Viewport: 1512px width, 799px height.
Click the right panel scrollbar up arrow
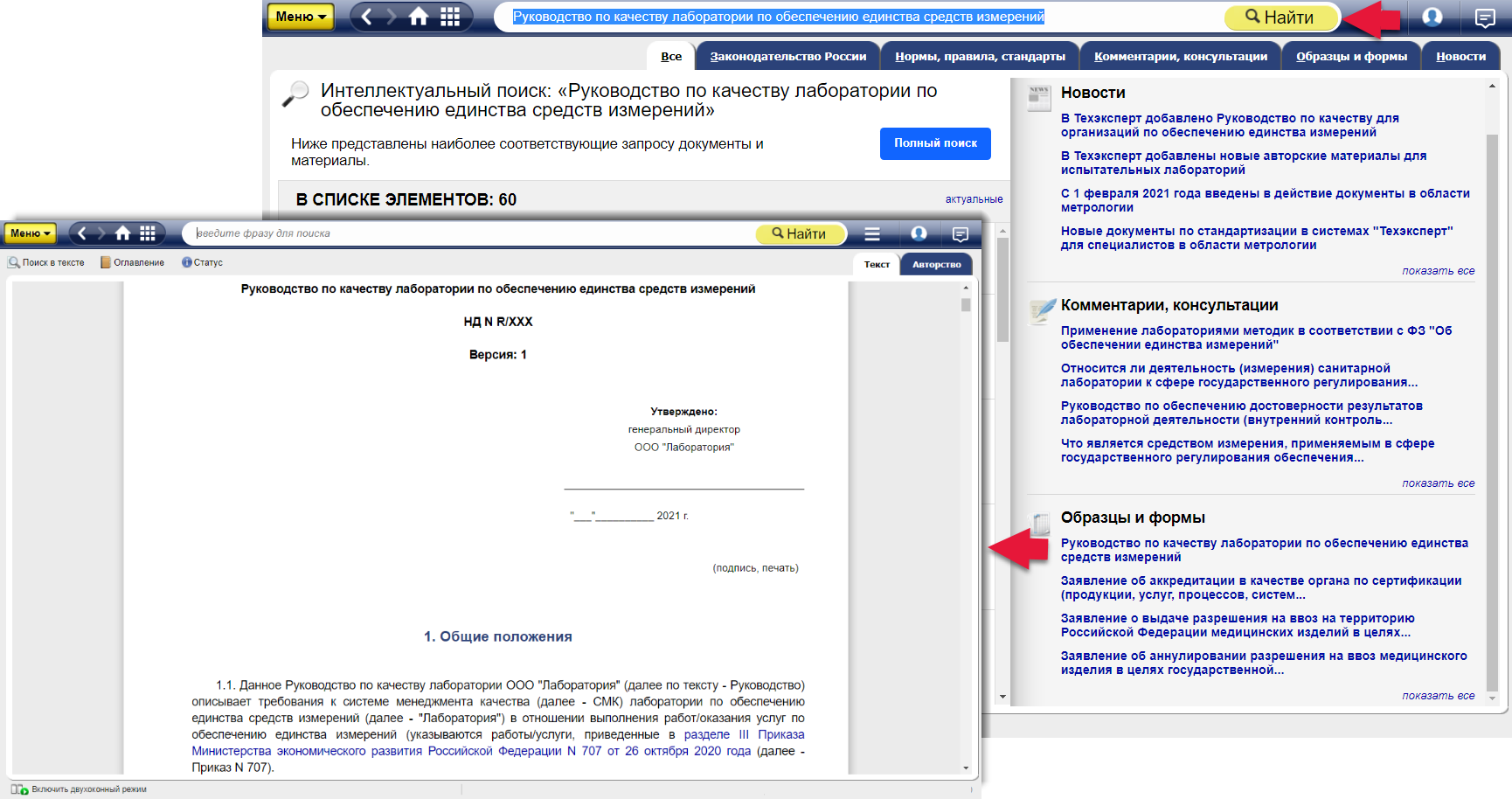click(1492, 86)
